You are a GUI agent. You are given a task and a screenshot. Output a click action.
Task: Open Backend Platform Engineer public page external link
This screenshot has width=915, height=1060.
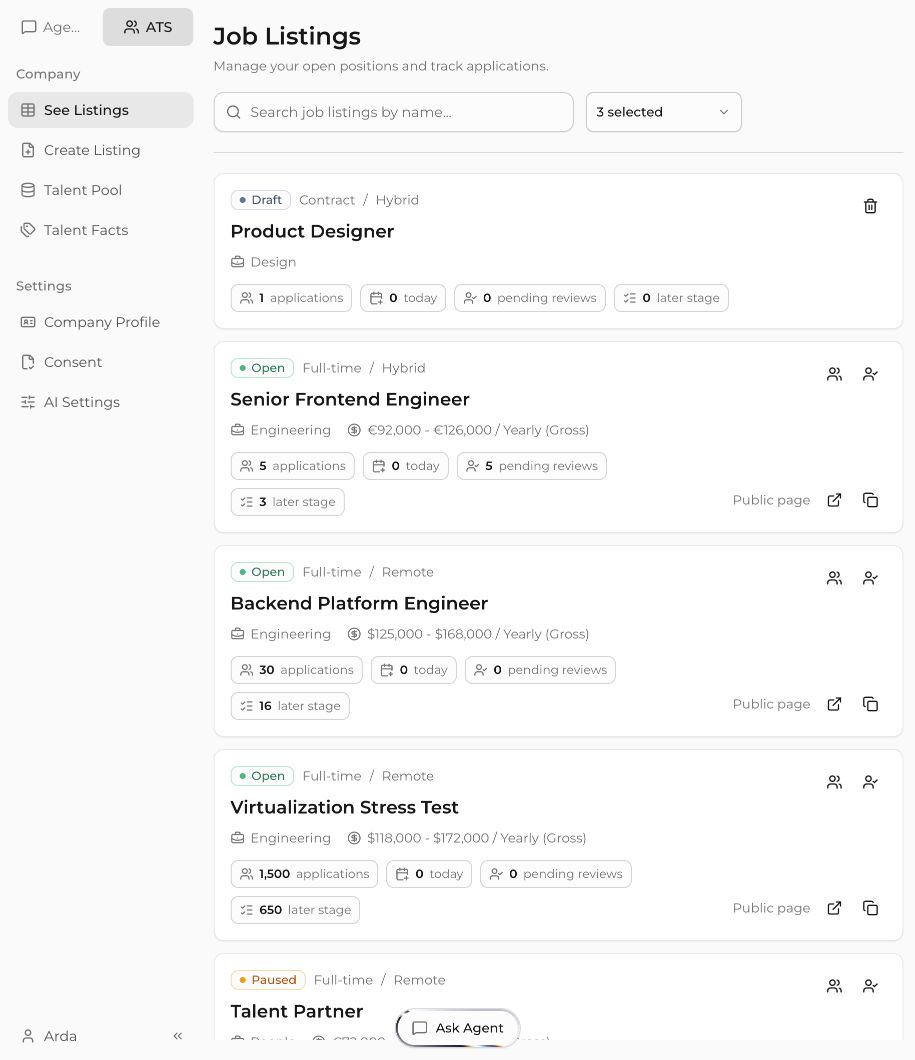click(x=835, y=704)
